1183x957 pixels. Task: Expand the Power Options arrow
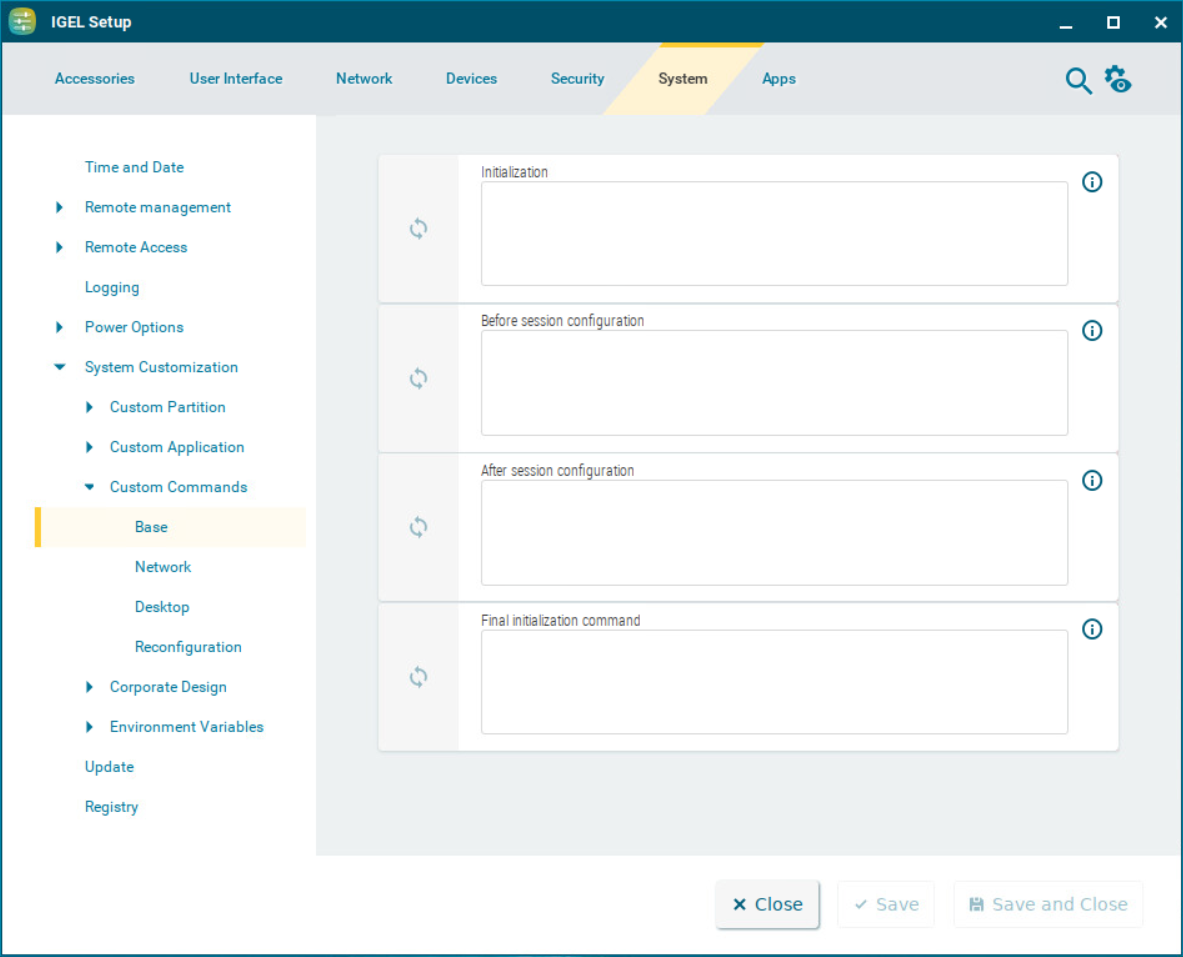[x=60, y=328]
